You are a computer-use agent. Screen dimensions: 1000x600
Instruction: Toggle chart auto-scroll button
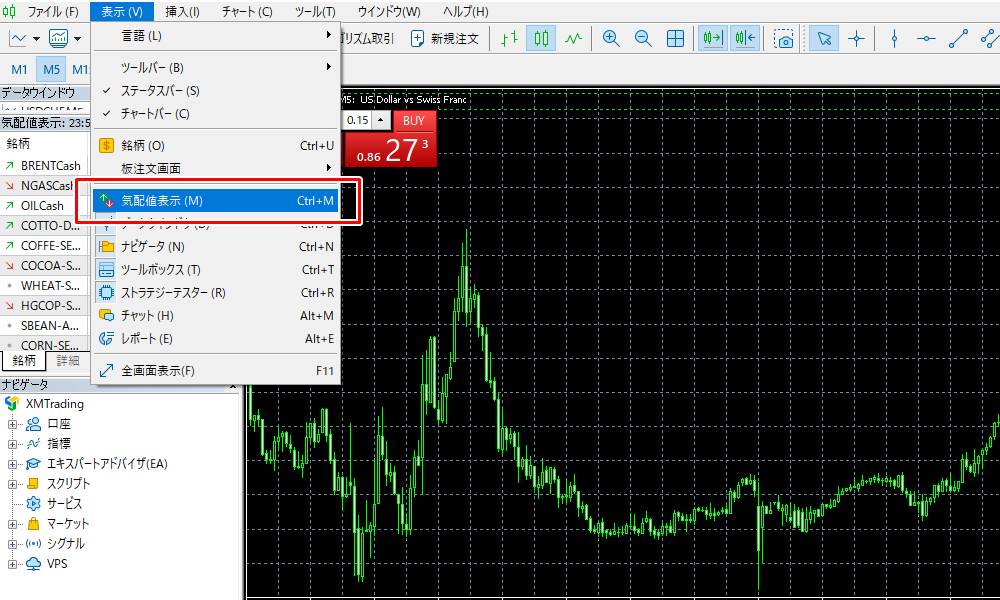tap(713, 39)
